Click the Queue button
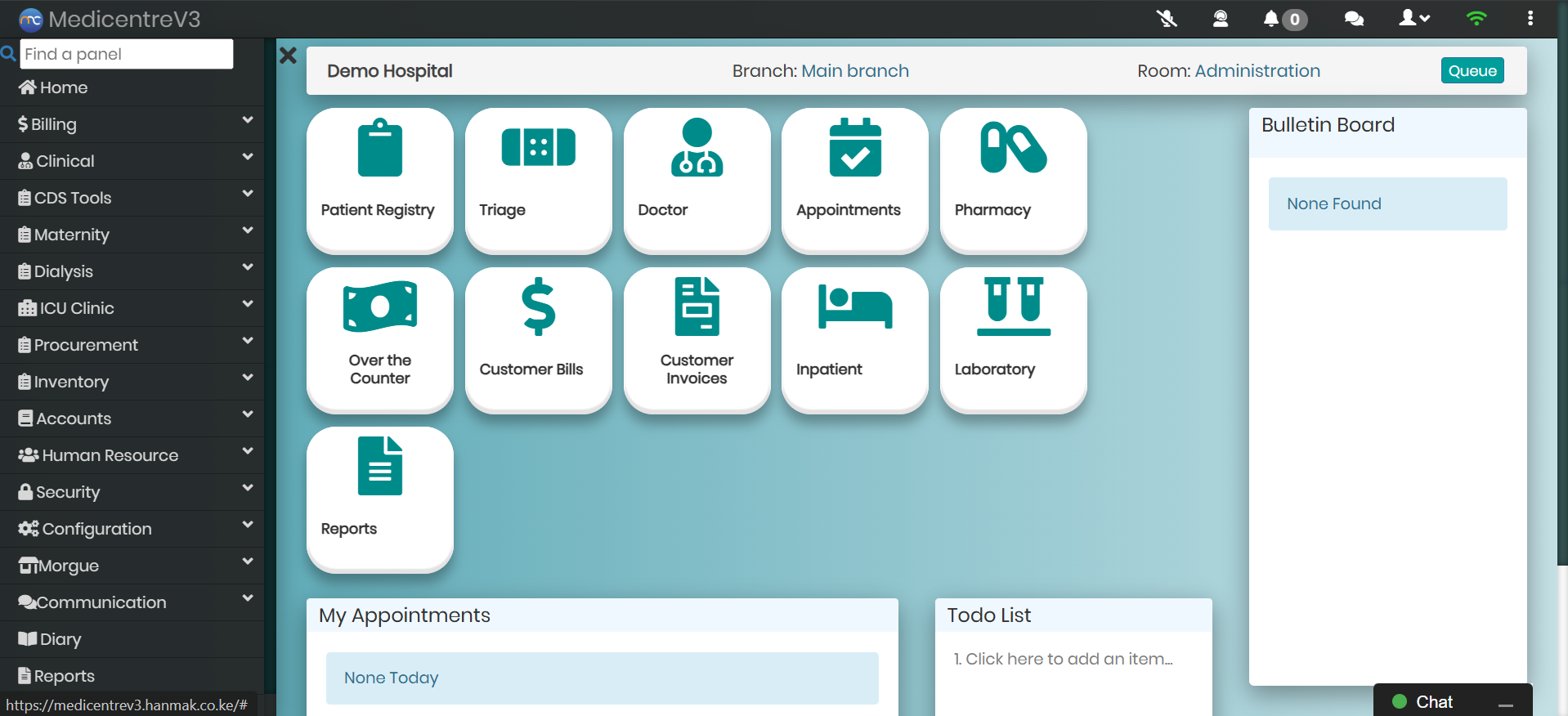1568x716 pixels. [1472, 71]
